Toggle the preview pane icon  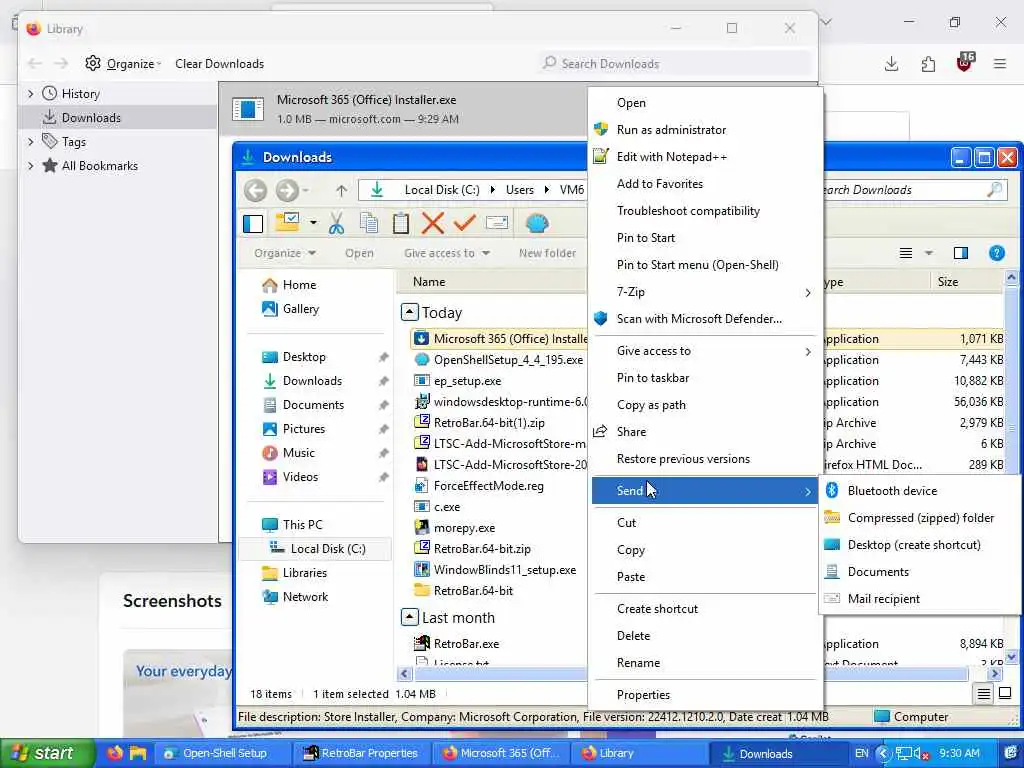pyautogui.click(x=961, y=253)
